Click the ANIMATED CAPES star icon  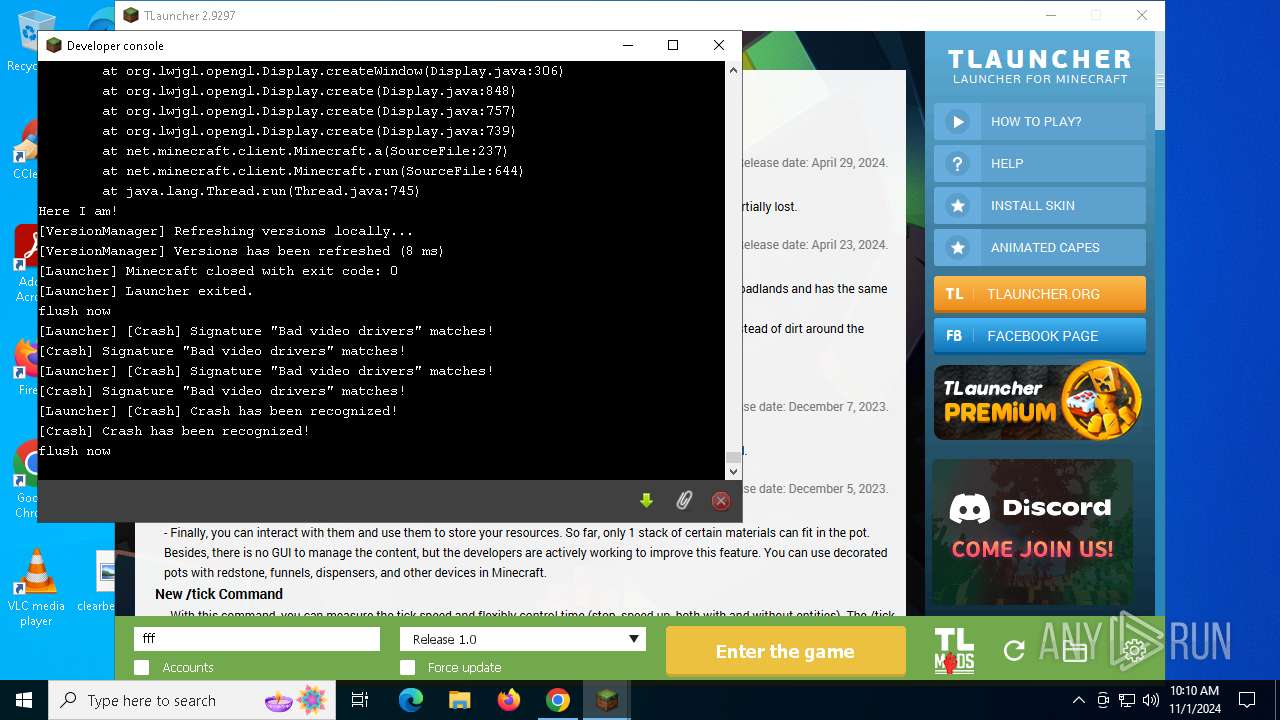pos(958,247)
